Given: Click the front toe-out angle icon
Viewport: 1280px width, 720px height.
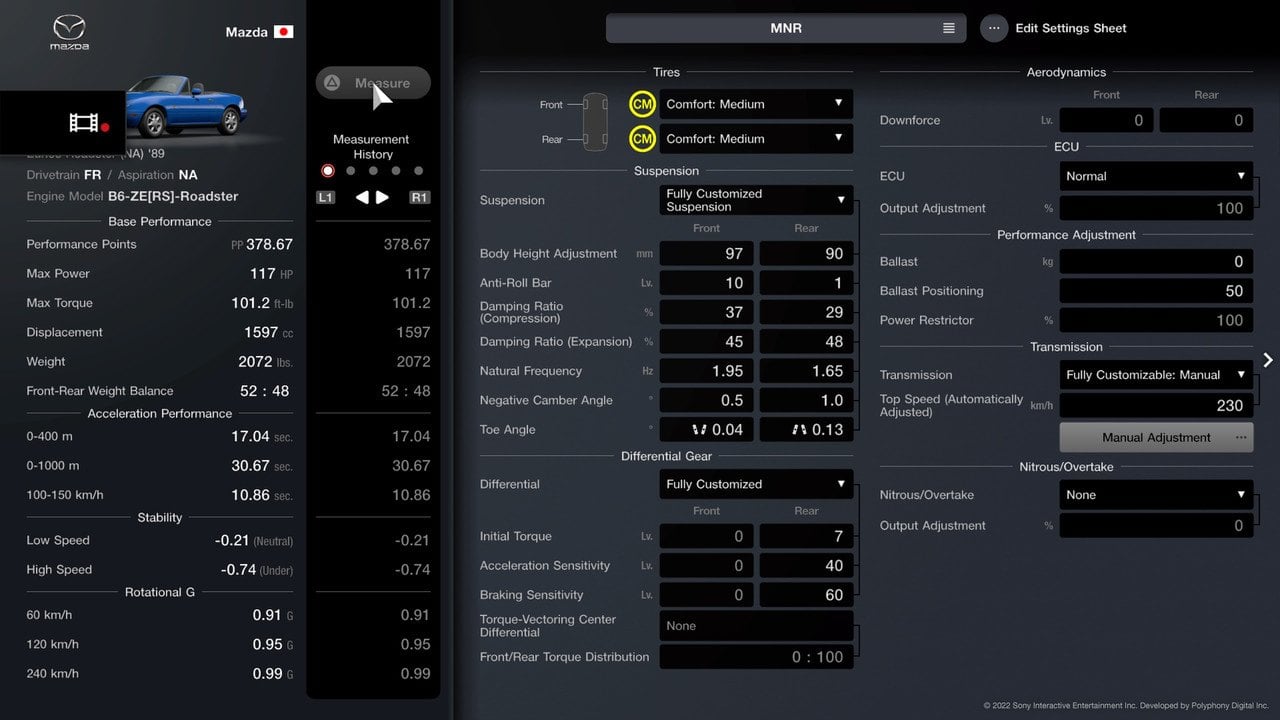Looking at the screenshot, I should 699,430.
